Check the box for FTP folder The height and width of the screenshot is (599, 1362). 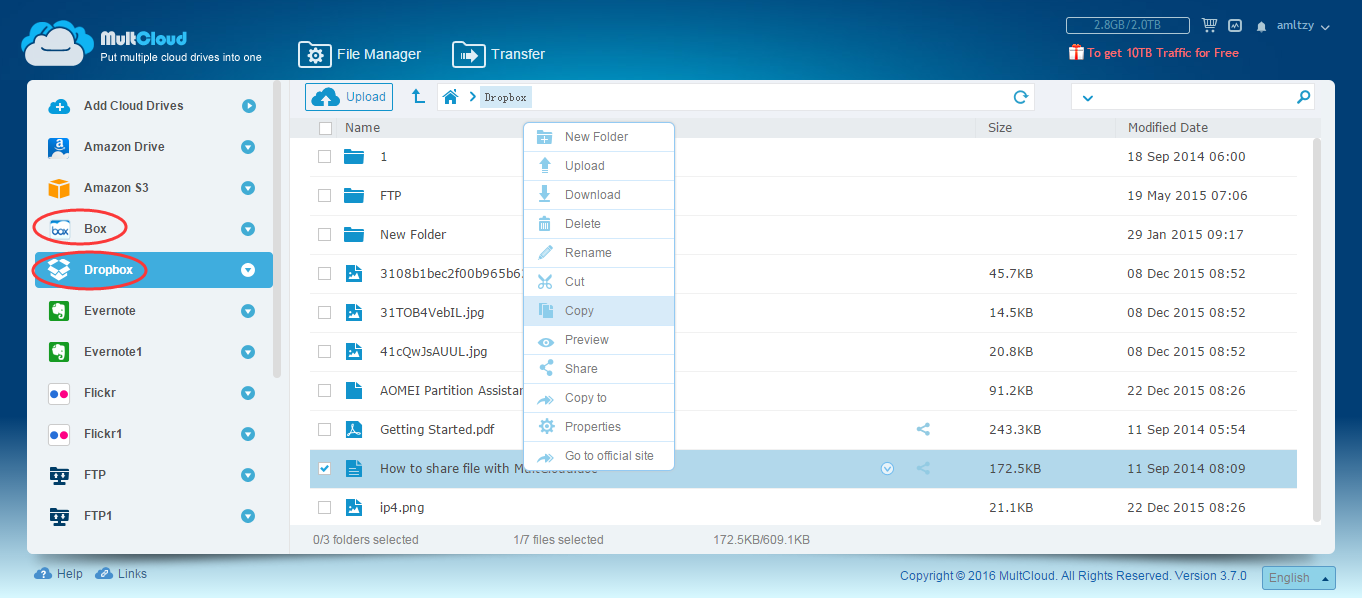(x=324, y=196)
